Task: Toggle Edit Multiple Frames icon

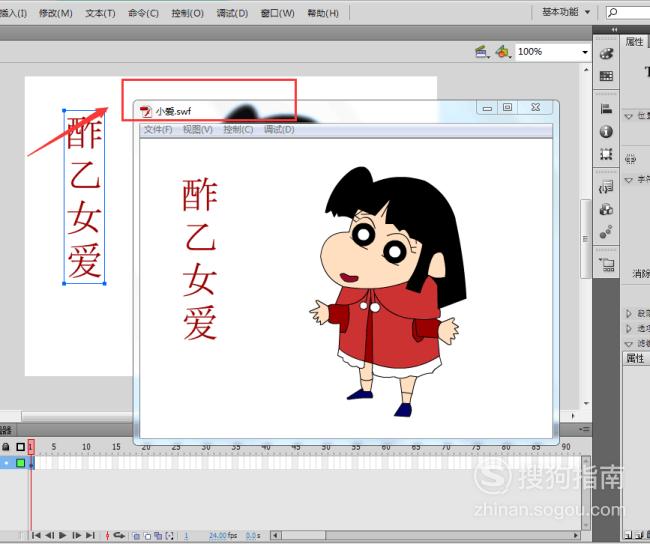Action: coord(158,536)
